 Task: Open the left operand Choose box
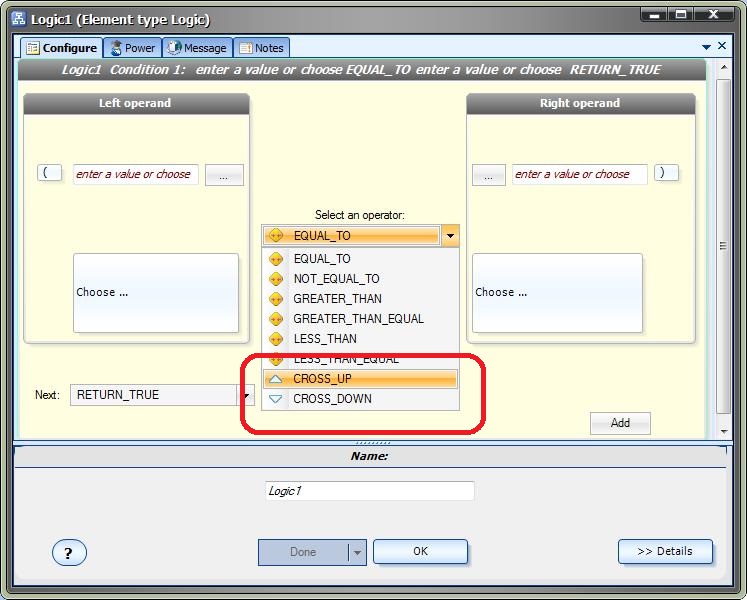pyautogui.click(x=156, y=293)
